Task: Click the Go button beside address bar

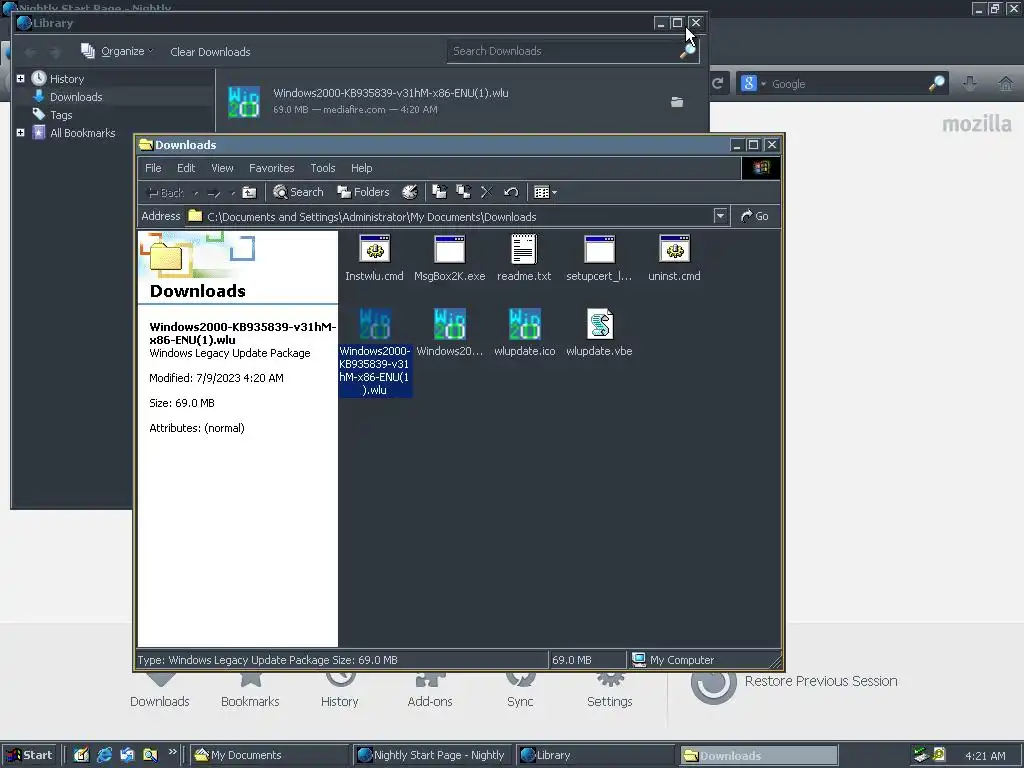Action: coord(754,216)
